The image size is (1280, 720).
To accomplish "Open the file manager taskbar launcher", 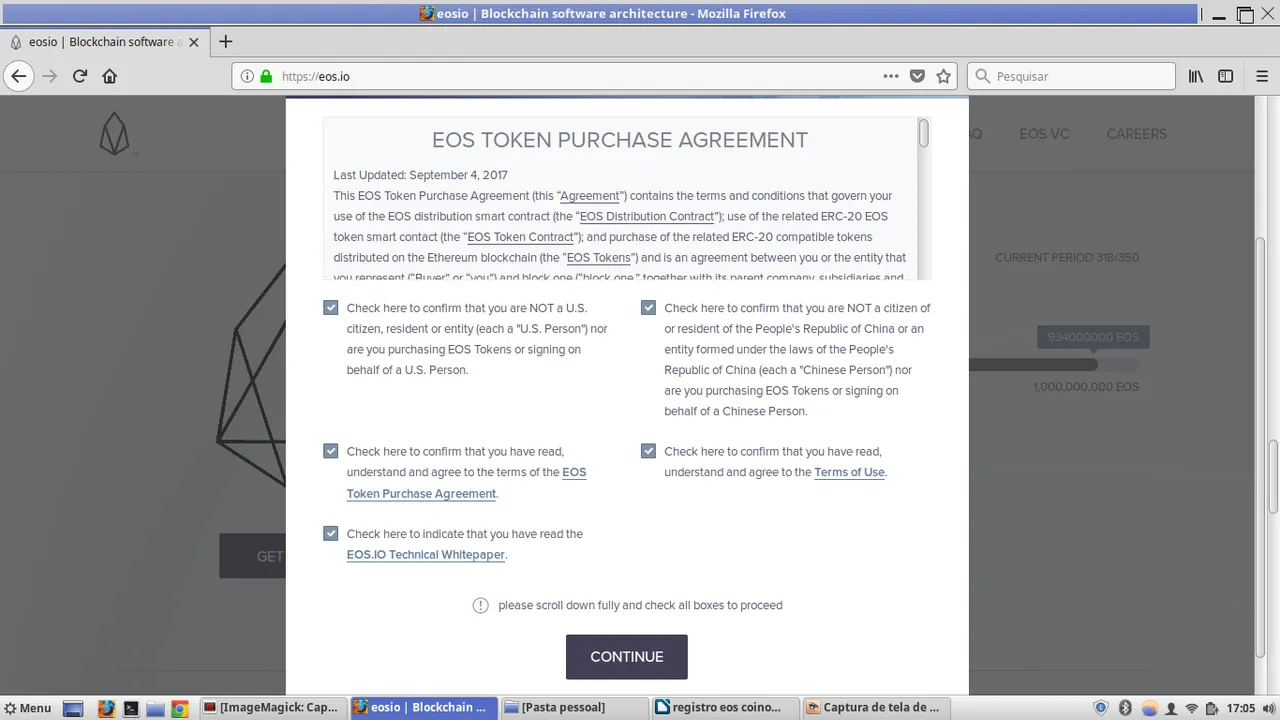I will (x=155, y=708).
